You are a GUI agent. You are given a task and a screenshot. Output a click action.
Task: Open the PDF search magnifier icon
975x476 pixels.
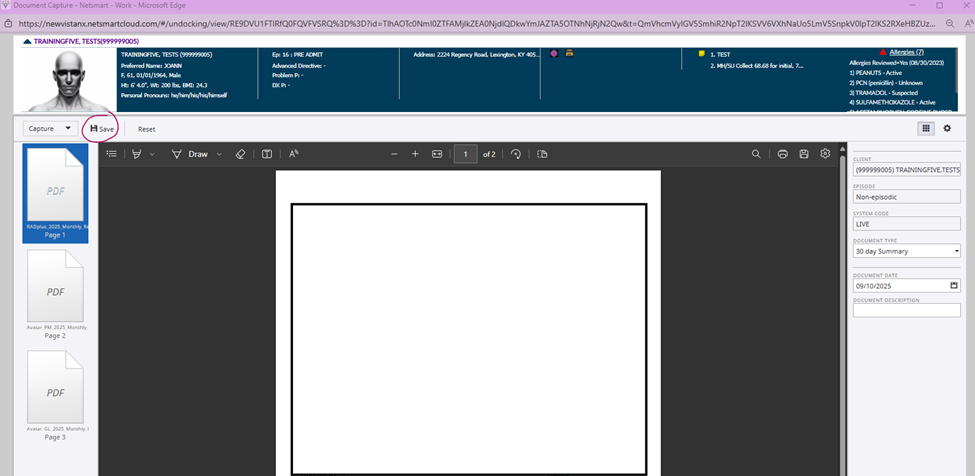(757, 154)
